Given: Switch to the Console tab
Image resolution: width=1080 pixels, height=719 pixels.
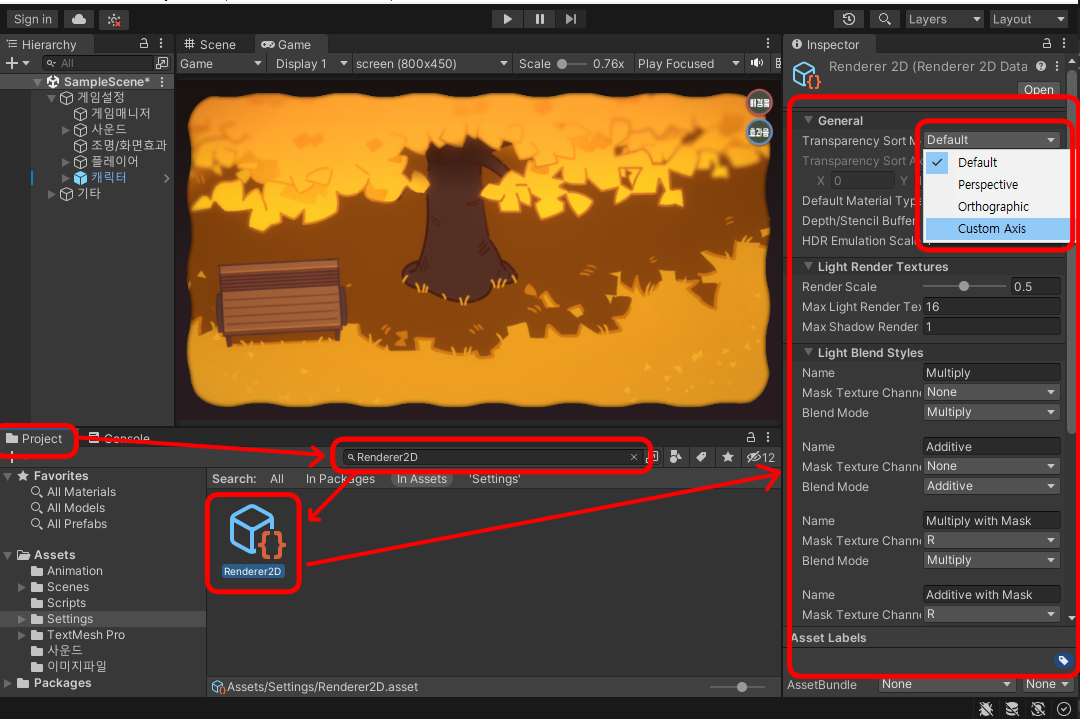Looking at the screenshot, I should tap(120, 439).
